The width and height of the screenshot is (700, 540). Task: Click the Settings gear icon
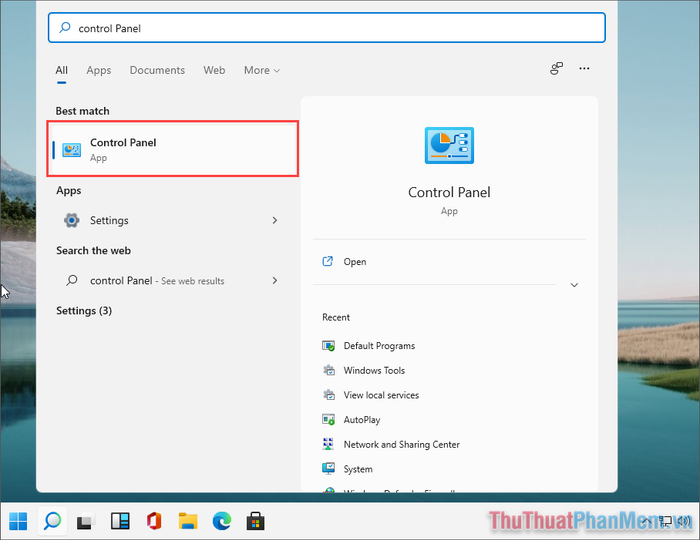pyautogui.click(x=71, y=220)
